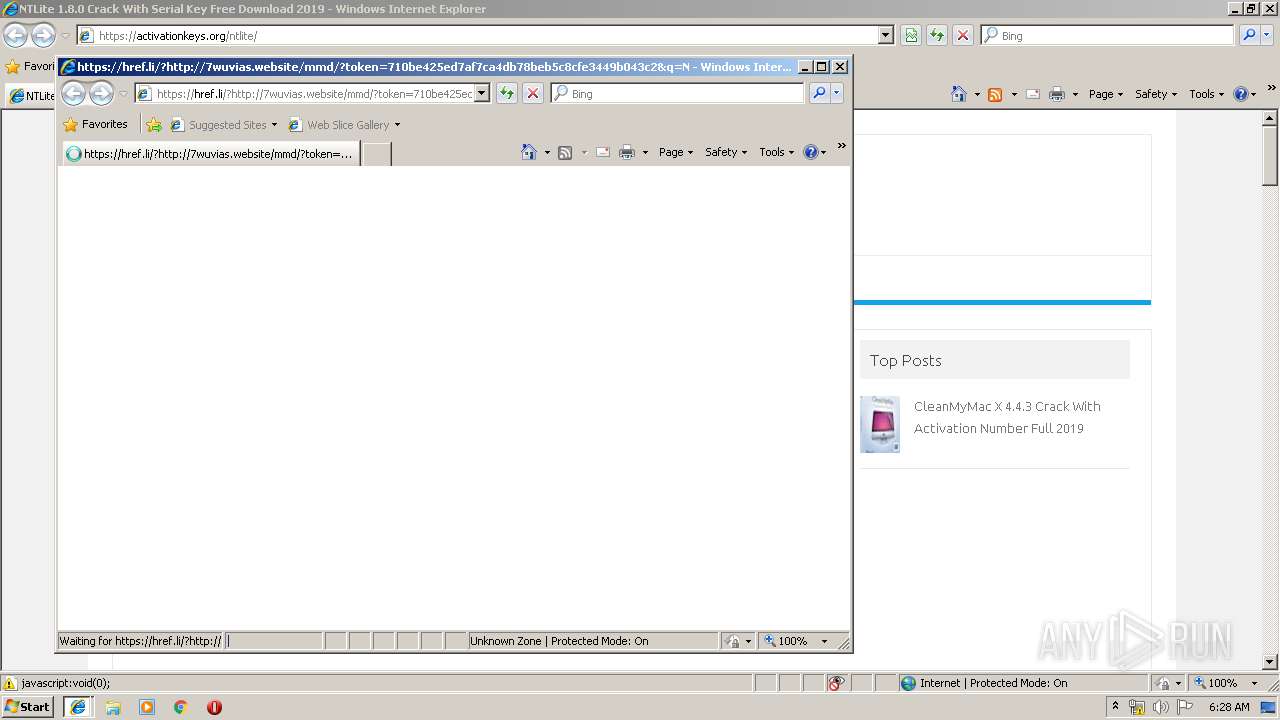The width and height of the screenshot is (1280, 720).
Task: Open zoom level 100% in main status bar
Action: [1227, 683]
